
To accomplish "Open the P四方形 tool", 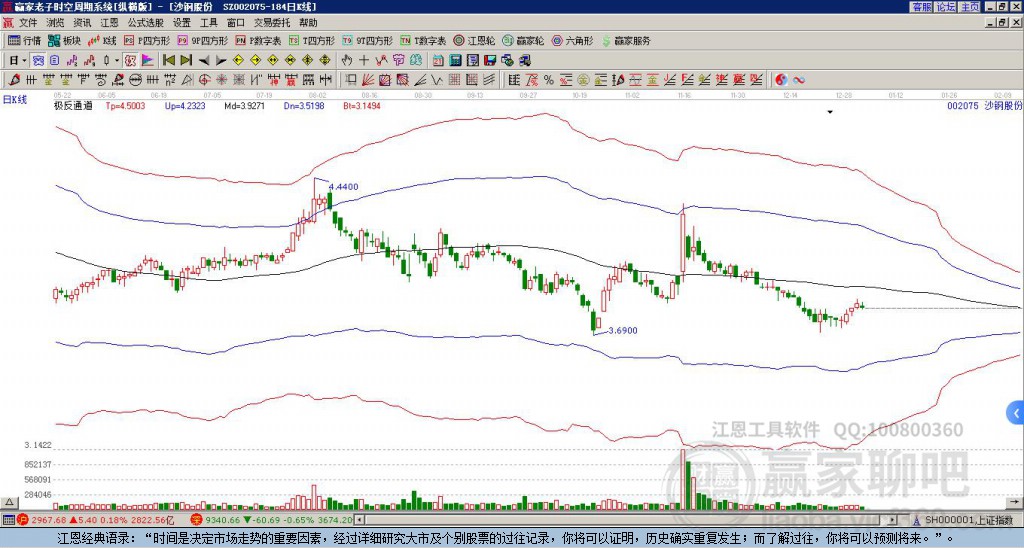I will coord(148,40).
